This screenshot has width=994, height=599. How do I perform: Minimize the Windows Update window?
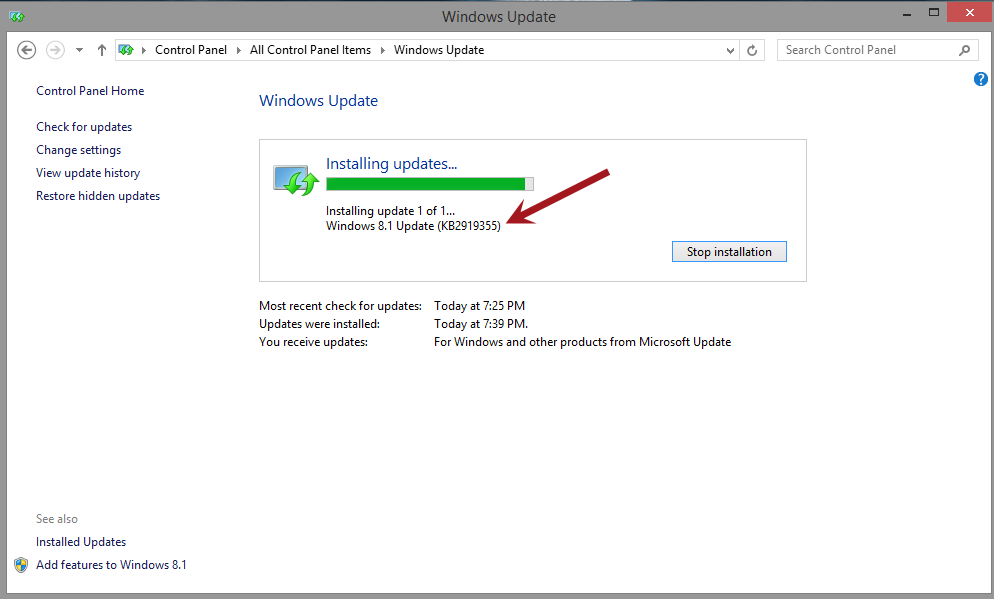907,13
